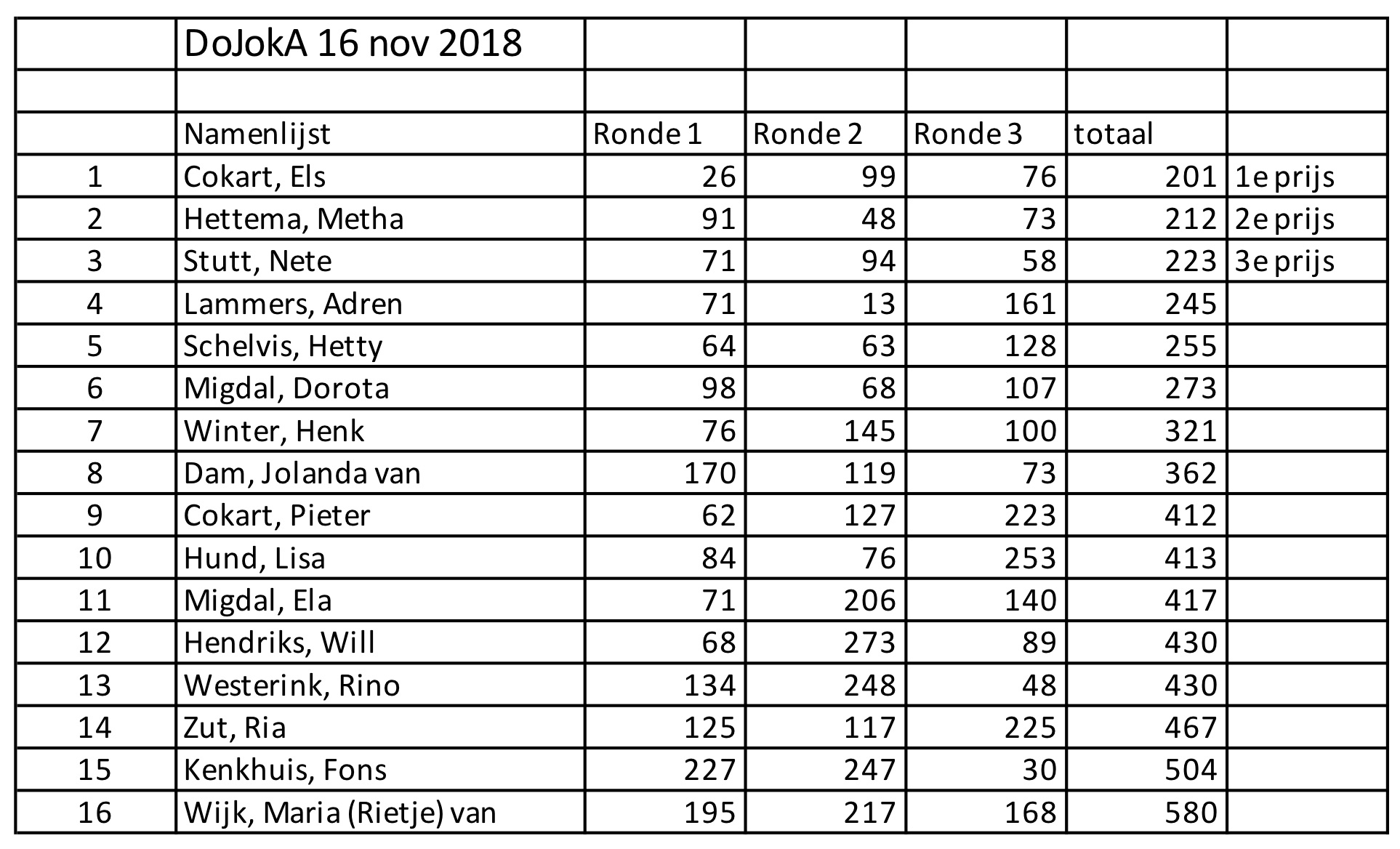The image size is (1400, 849).
Task: Select the name cell Cokart, Els
Action: click(380, 176)
